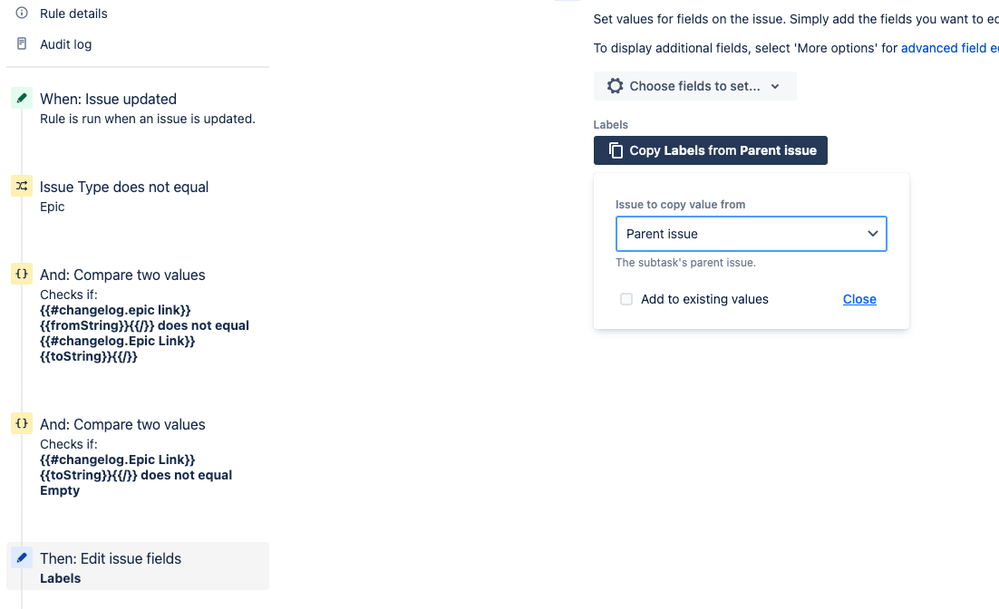This screenshot has width=999, height=609.
Task: Expand the Issue to copy value from selector
Action: pos(751,233)
